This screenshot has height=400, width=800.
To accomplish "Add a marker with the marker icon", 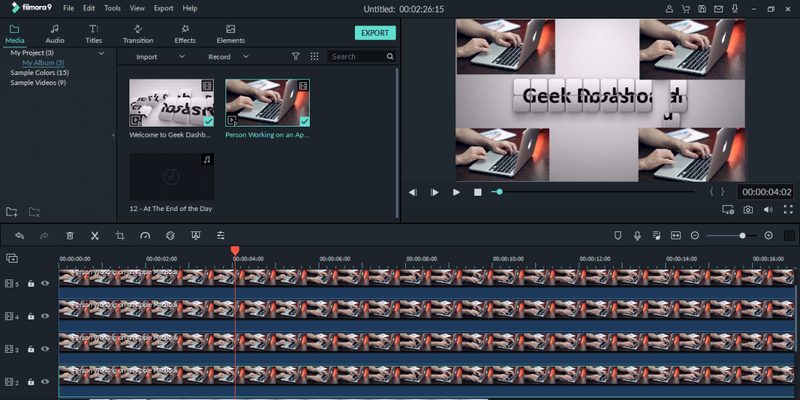I will [618, 236].
